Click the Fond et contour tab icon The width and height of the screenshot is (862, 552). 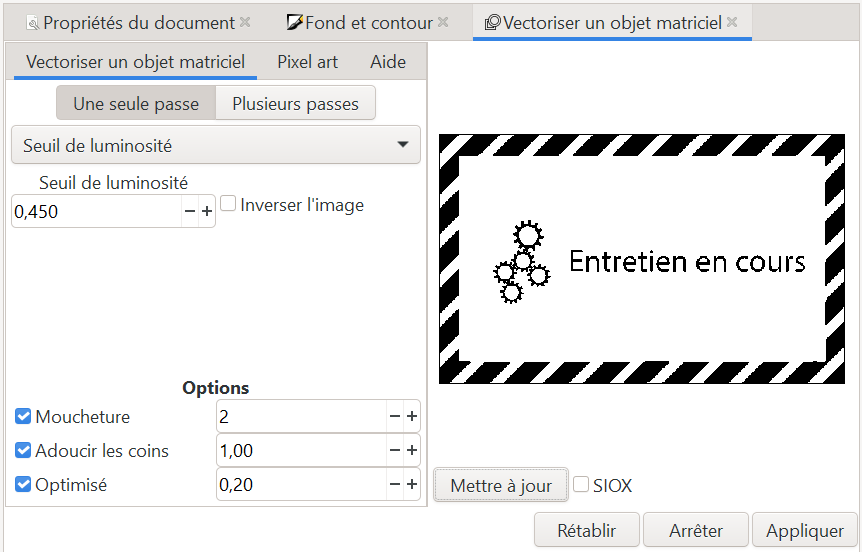pos(294,22)
